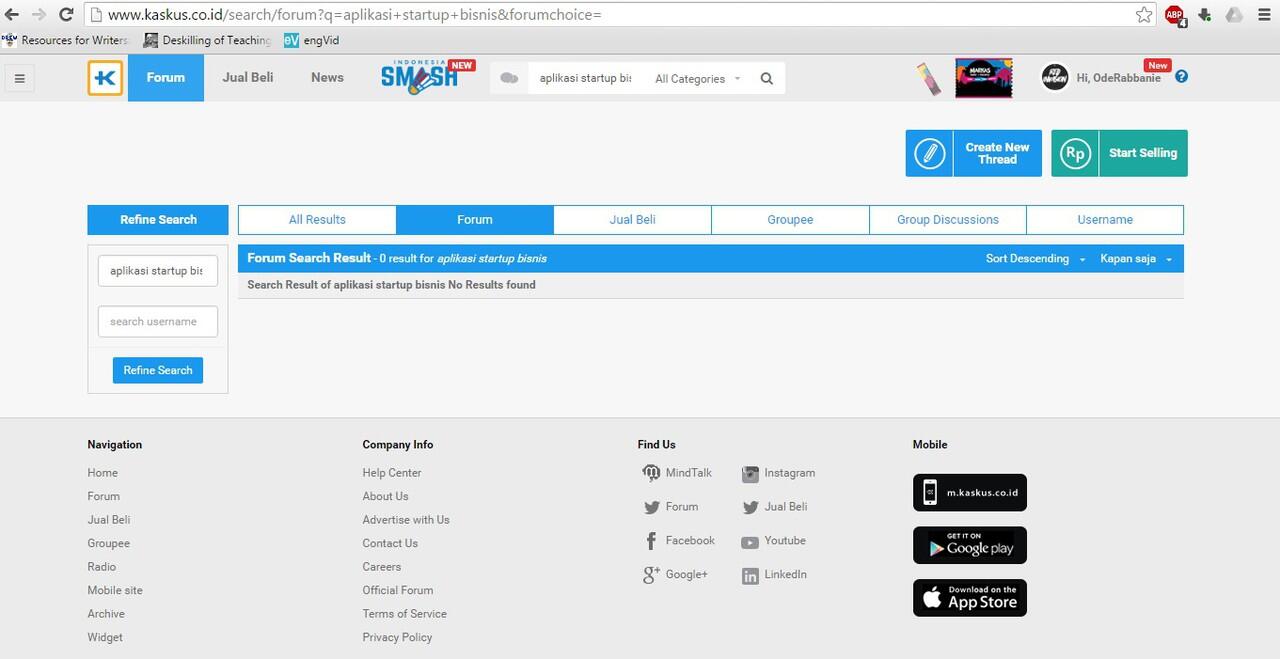Open Kaskus MindTalk page
This screenshot has width=1280, height=659.
coord(651,473)
